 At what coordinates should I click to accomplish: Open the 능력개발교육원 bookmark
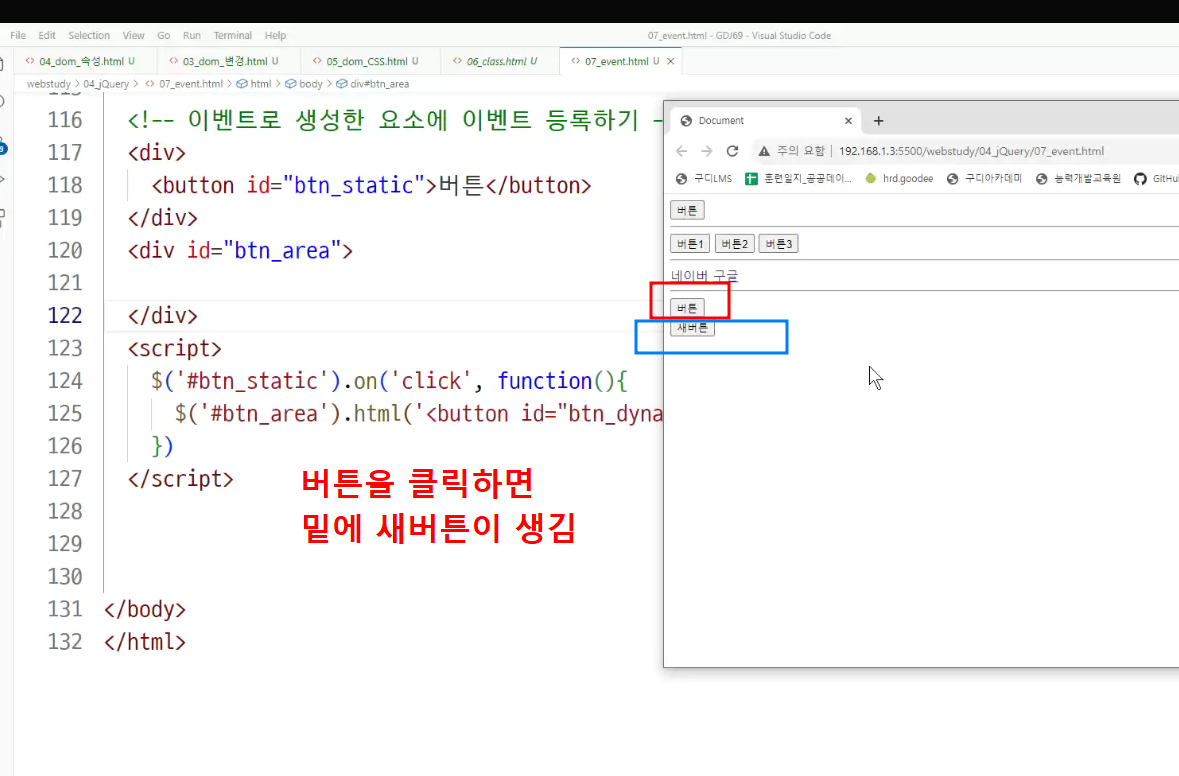[1078, 178]
